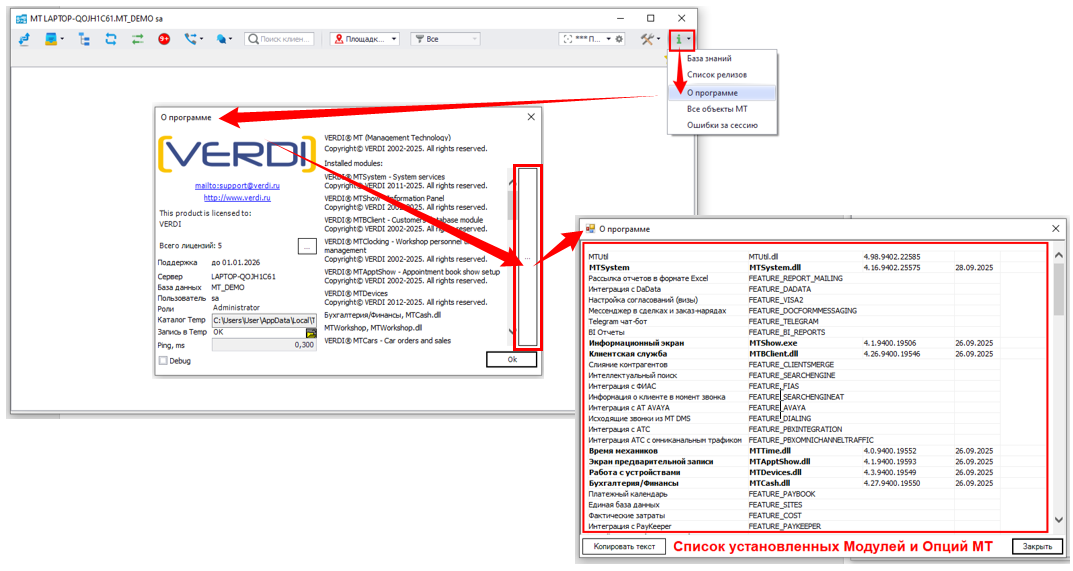
Task: Enable the Debug checkbox
Action: (164, 361)
